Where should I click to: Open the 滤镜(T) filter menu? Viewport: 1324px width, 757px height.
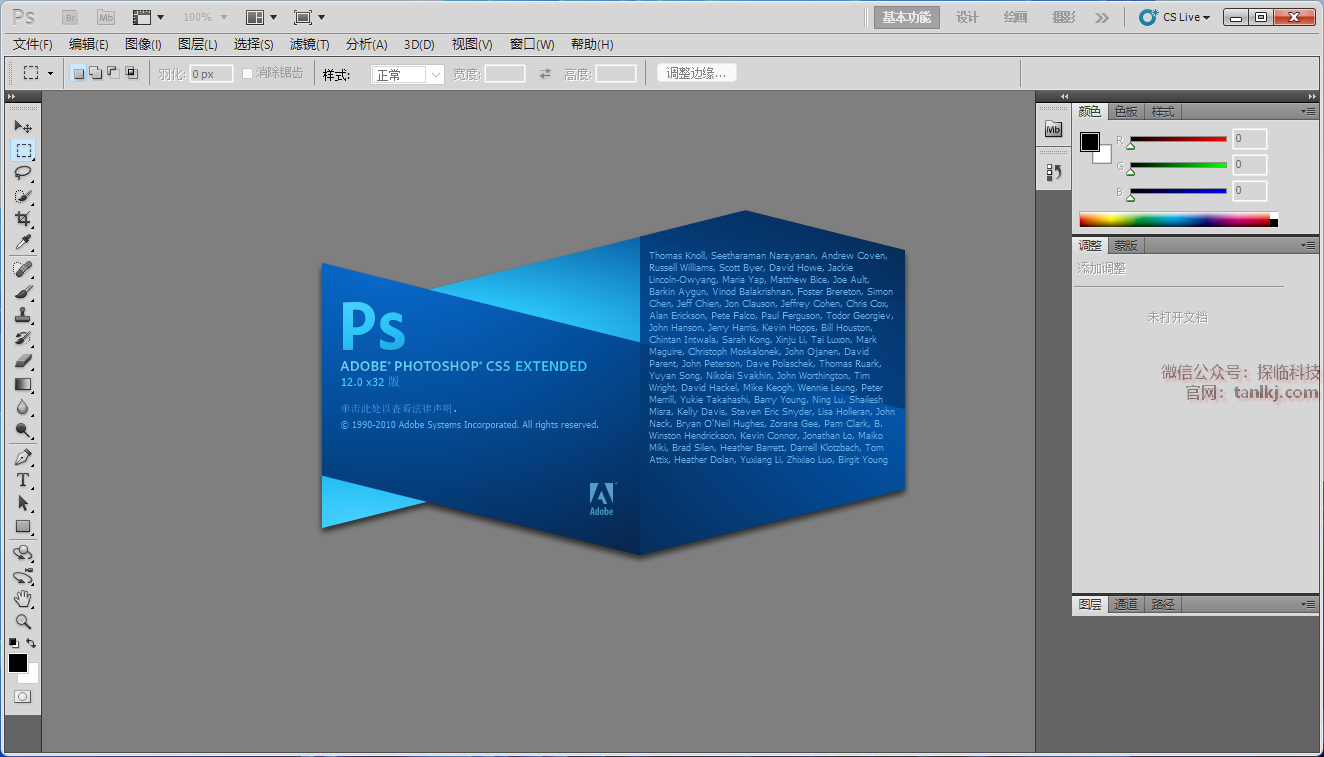click(x=309, y=44)
